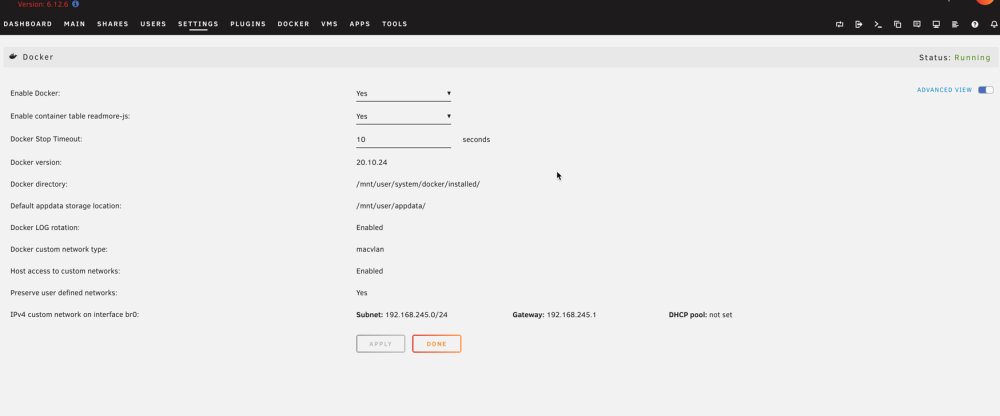The height and width of the screenshot is (416, 1000).
Task: Click the Enable Docker label
Action: coord(35,94)
